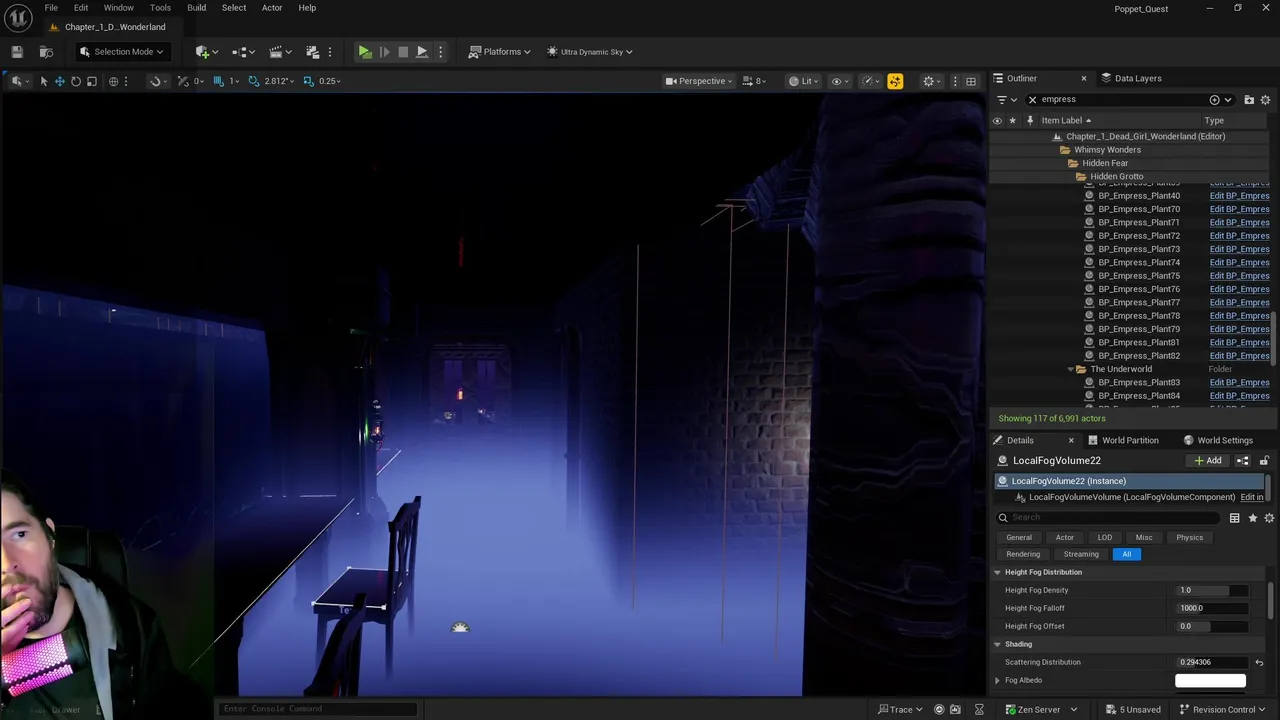
Task: Open the viewport settings gear menu
Action: [932, 81]
